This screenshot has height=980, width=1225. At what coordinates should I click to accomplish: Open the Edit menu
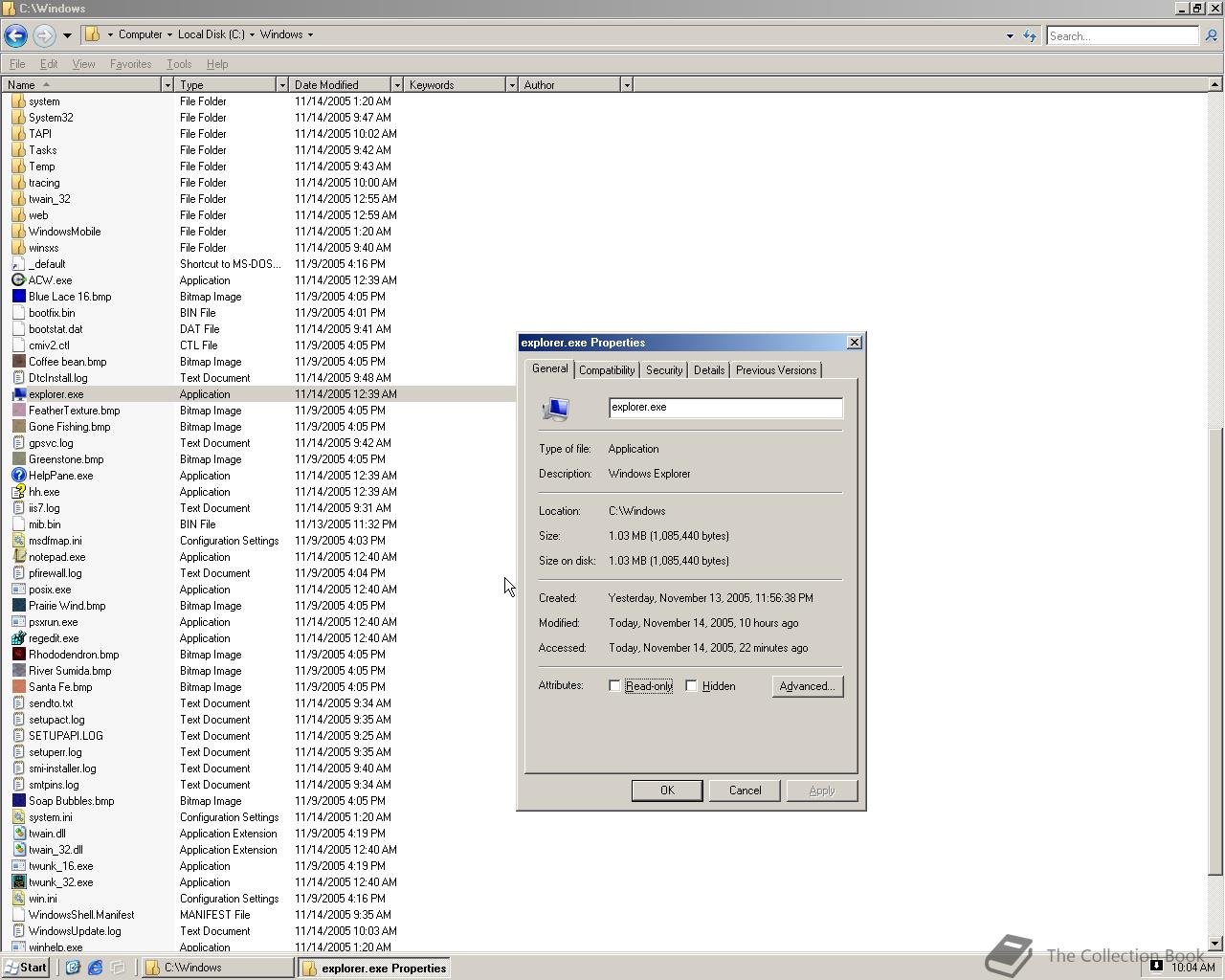click(x=49, y=64)
